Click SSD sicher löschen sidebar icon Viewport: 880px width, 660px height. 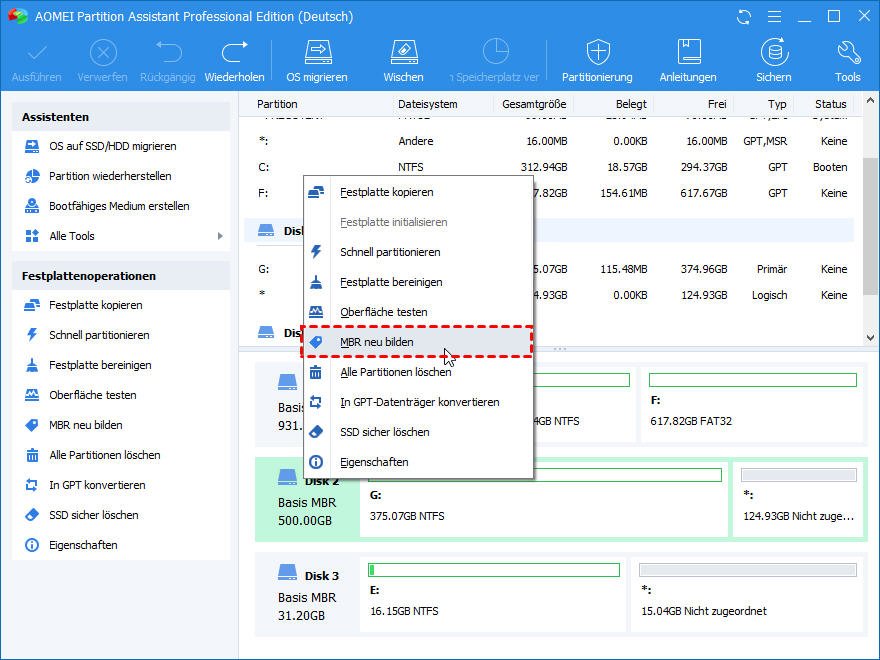(32, 515)
